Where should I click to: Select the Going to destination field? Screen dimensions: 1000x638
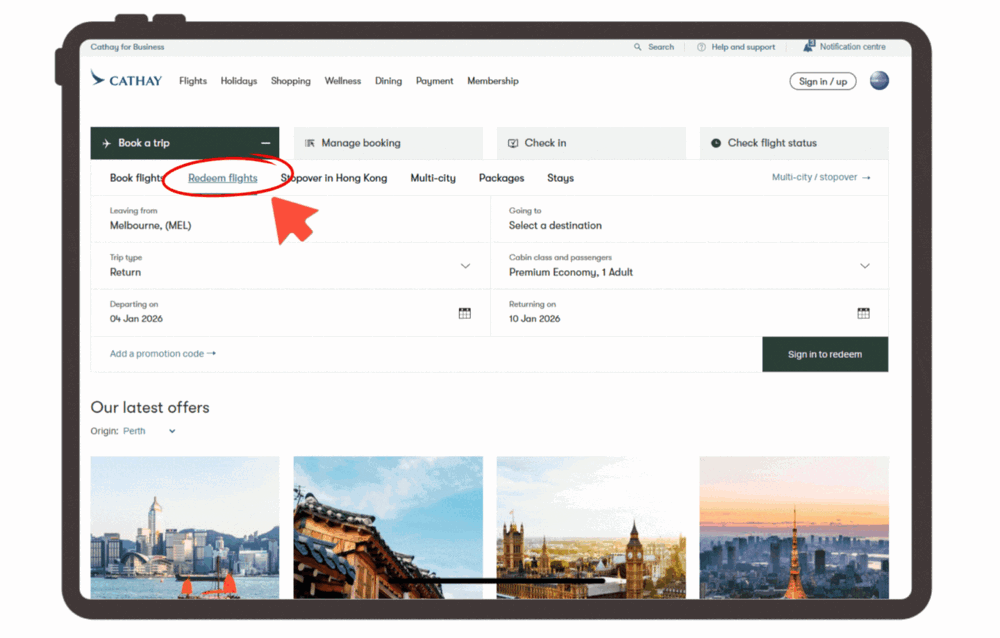(x=689, y=218)
